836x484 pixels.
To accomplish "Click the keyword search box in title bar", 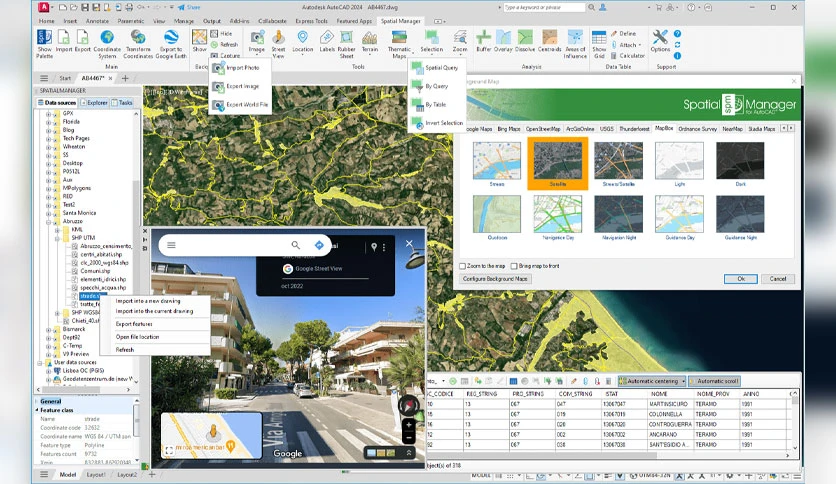I will point(544,7).
